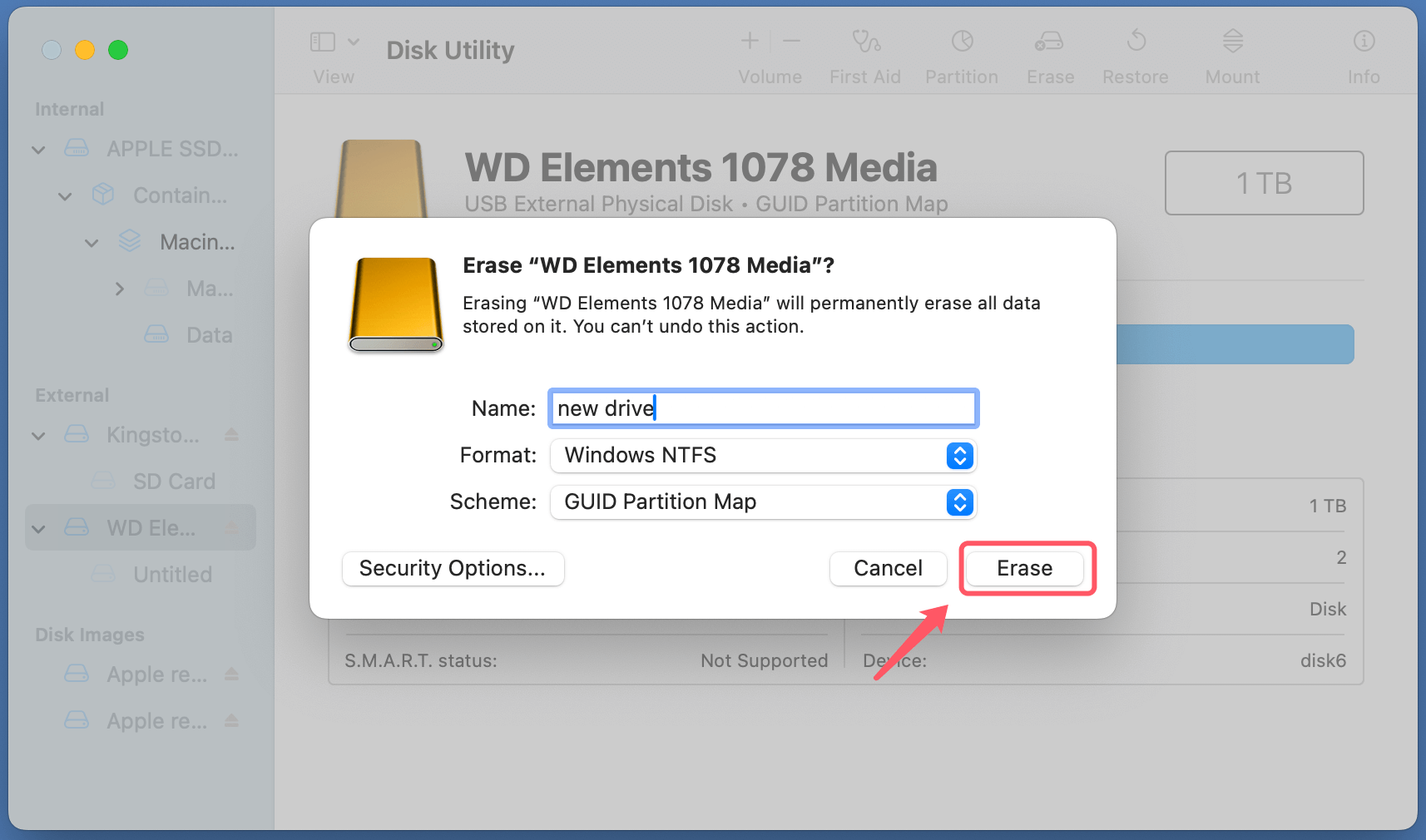Open Security Options in the dialog
This screenshot has width=1426, height=840.
click(453, 568)
